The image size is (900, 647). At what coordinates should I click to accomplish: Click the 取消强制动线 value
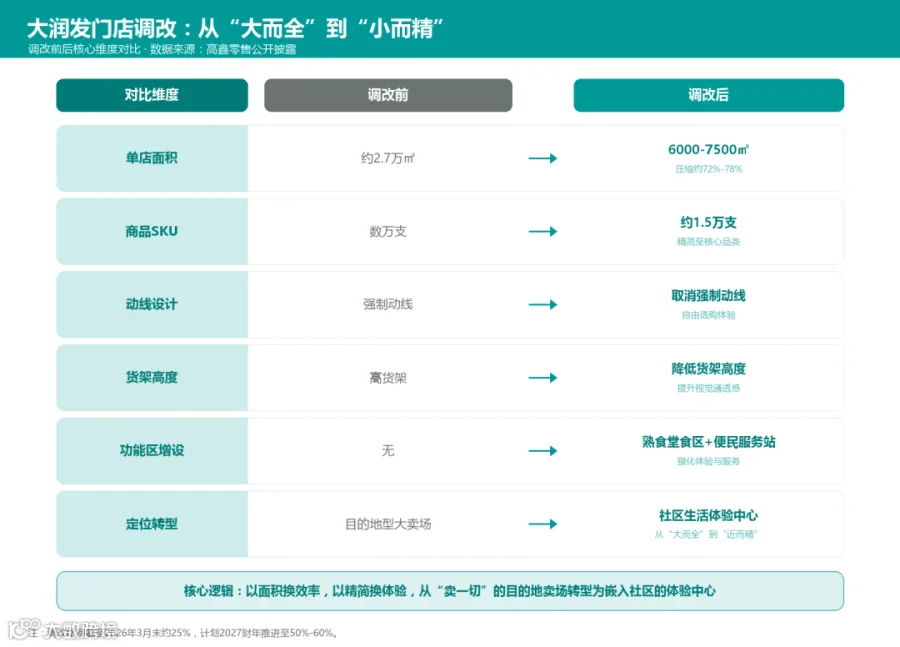click(x=708, y=296)
